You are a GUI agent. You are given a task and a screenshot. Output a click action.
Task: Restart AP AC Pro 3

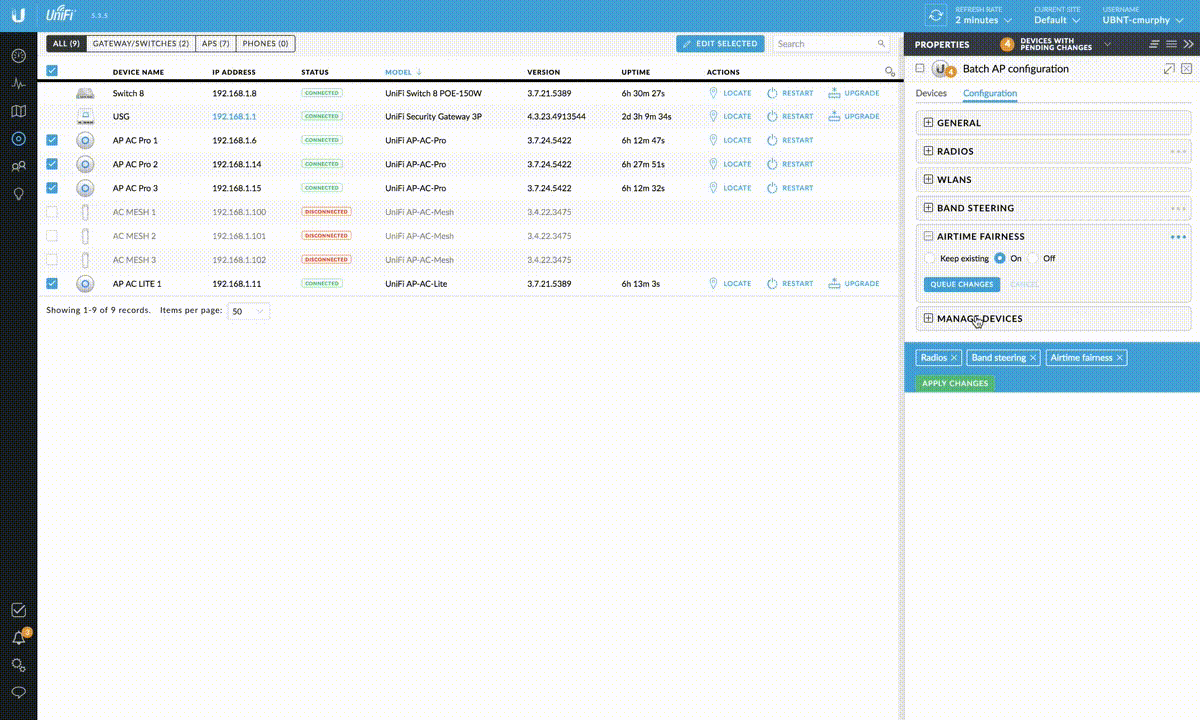(x=790, y=188)
